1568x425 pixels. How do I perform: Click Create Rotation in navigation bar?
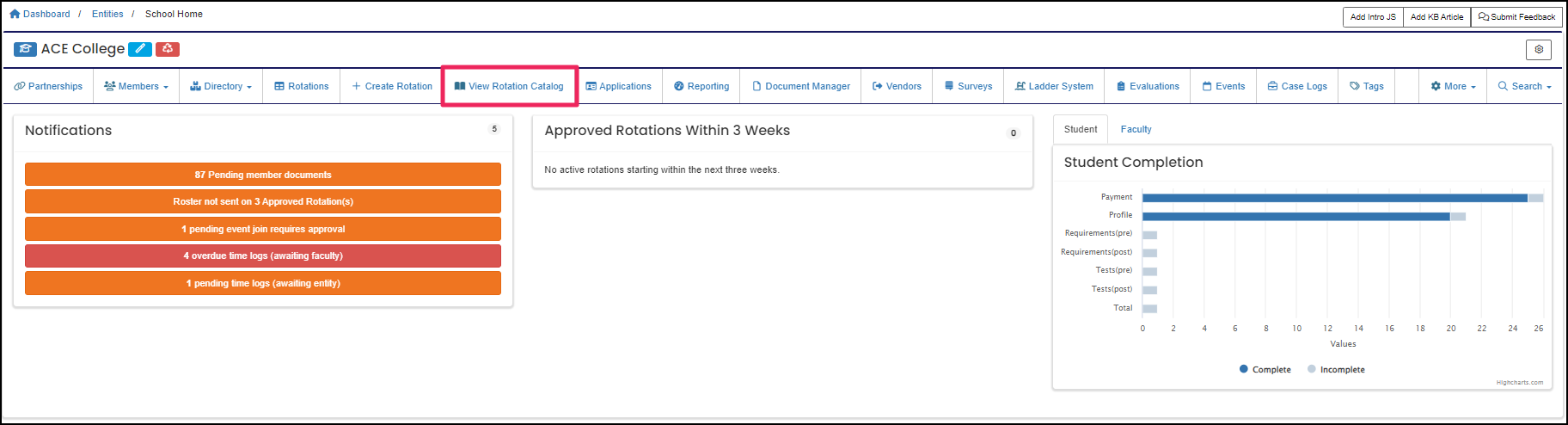(392, 86)
